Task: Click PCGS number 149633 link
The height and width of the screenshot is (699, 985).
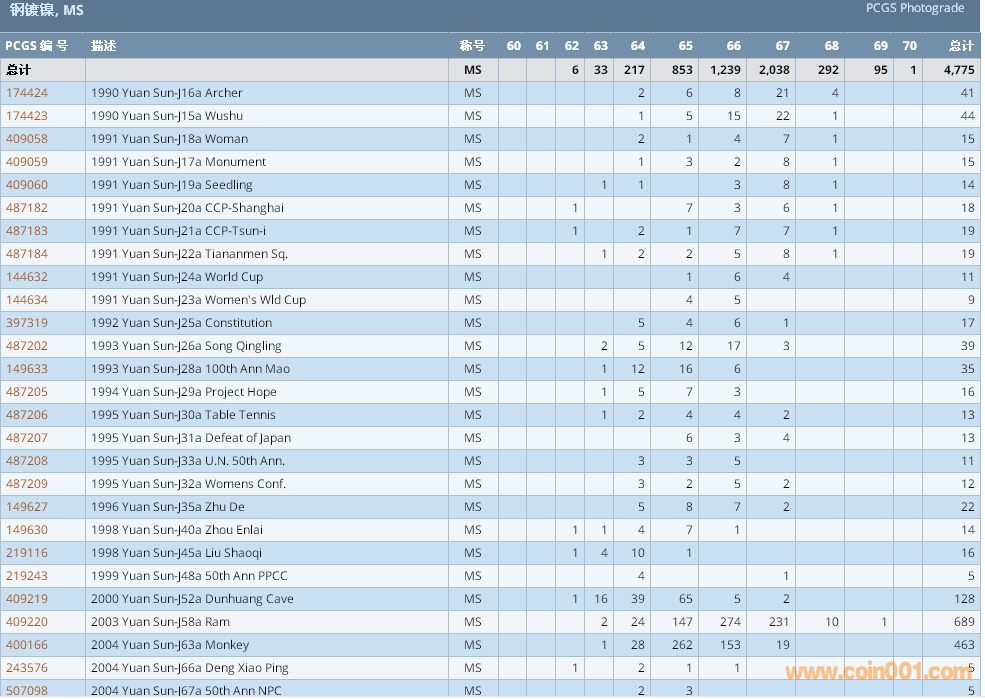Action: (x=27, y=369)
